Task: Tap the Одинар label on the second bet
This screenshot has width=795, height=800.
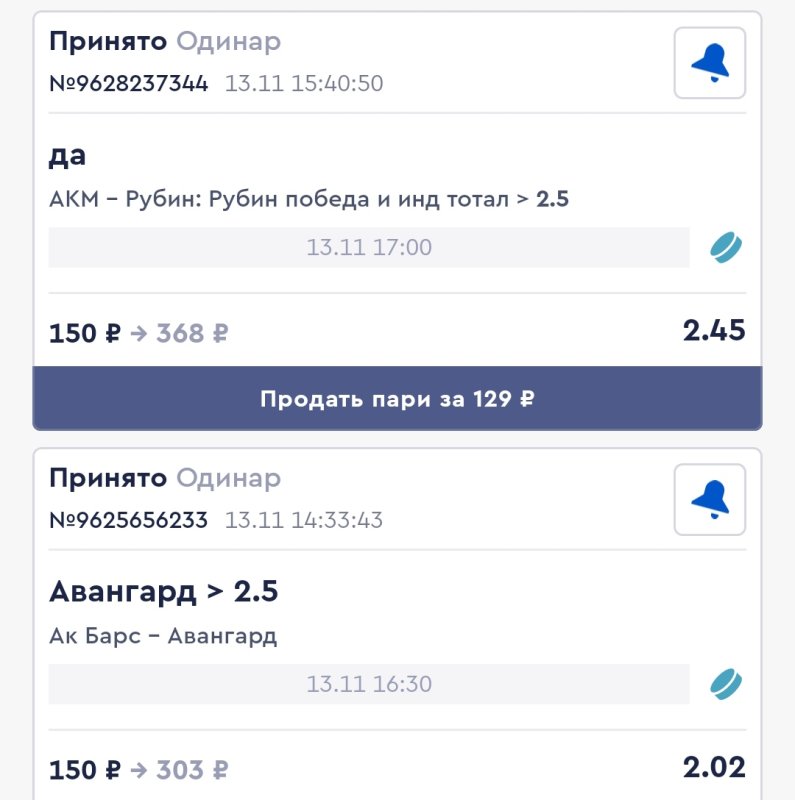Action: (229, 478)
